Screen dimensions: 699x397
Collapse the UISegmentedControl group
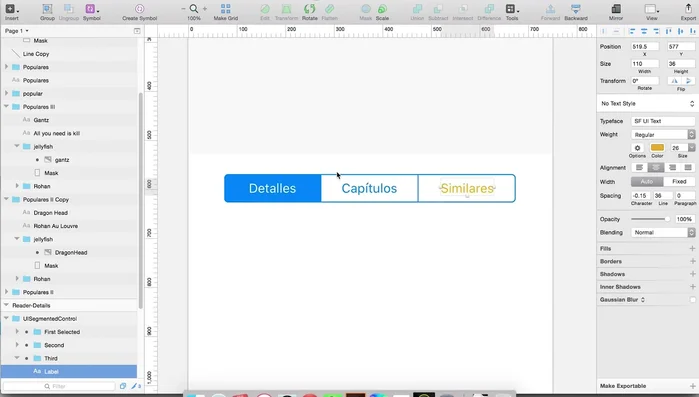coord(6,319)
